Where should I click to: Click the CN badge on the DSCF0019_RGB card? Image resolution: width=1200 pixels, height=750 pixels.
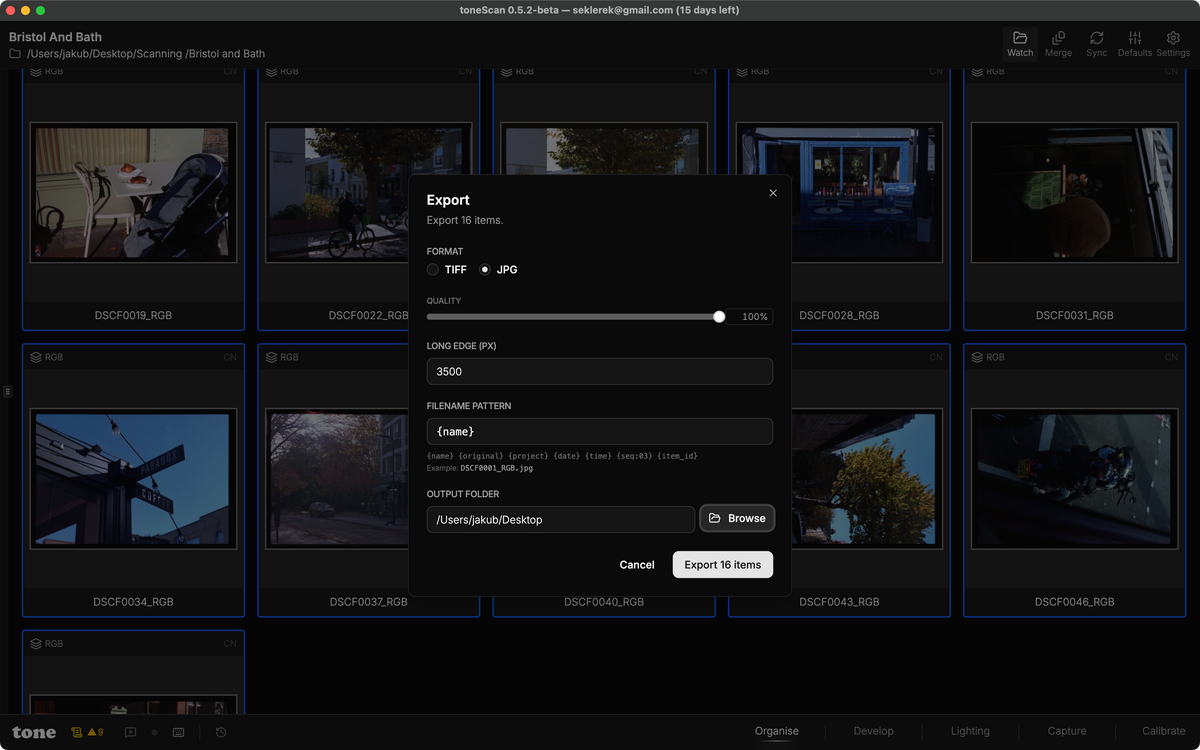(x=230, y=72)
